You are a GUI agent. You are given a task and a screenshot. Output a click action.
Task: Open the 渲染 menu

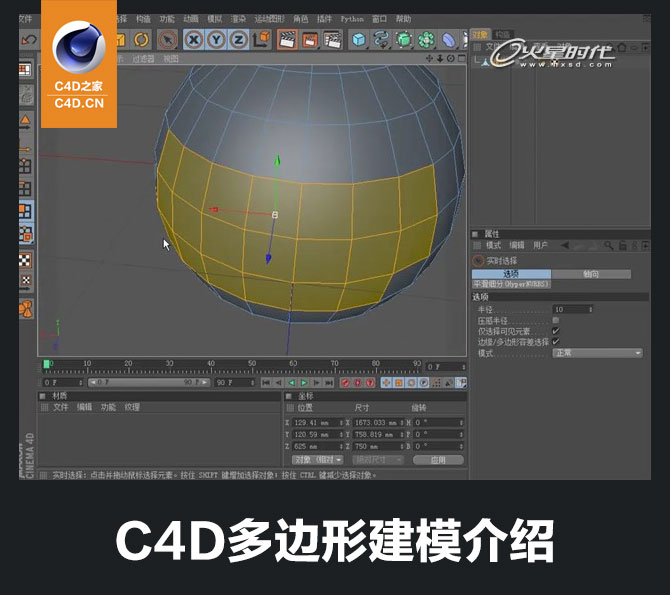point(238,19)
